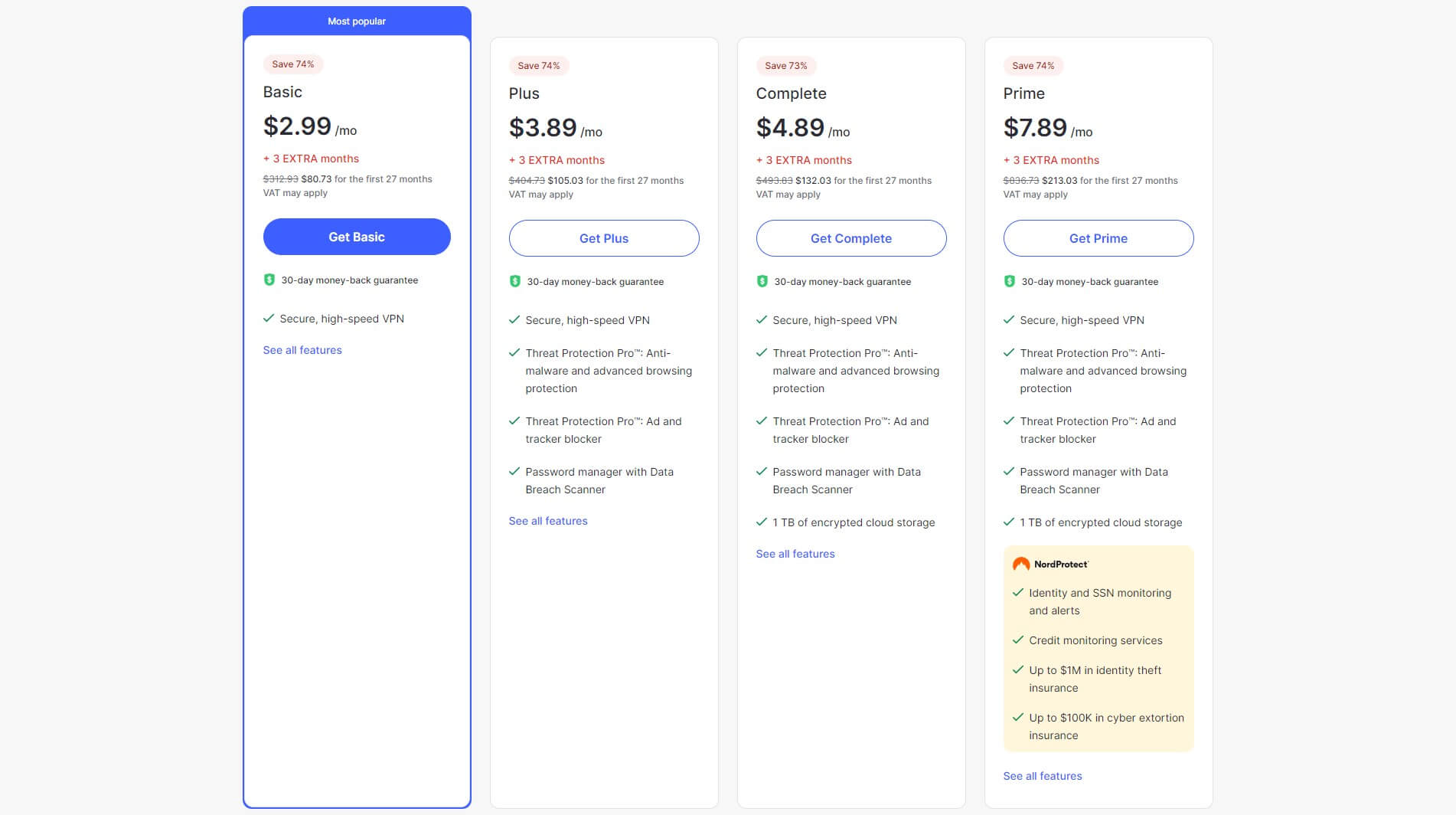Click '+ 3 EXTRA months' in Basic plan
The width and height of the screenshot is (1456, 815).
[x=311, y=159]
